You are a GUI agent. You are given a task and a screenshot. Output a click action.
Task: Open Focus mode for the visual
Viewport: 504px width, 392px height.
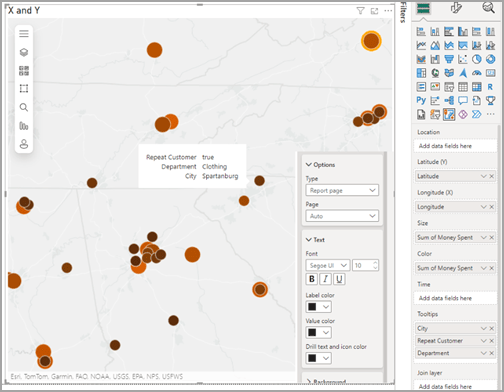point(374,11)
